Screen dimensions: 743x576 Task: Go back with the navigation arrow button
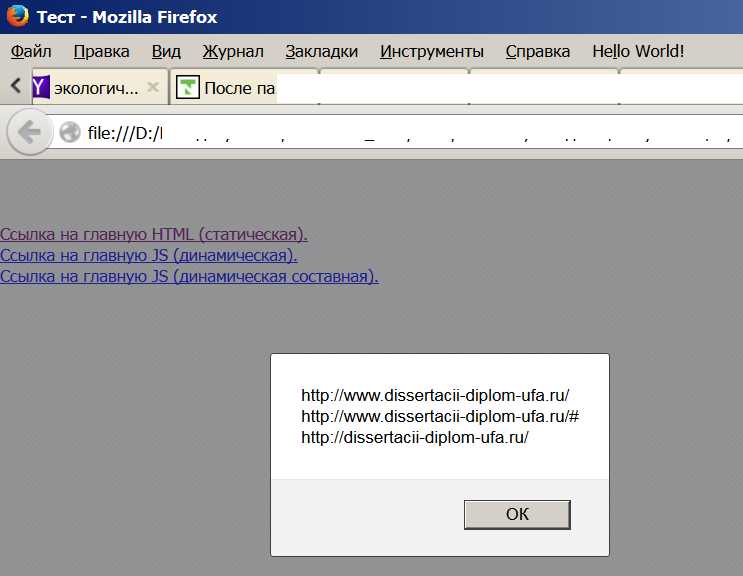click(x=29, y=132)
